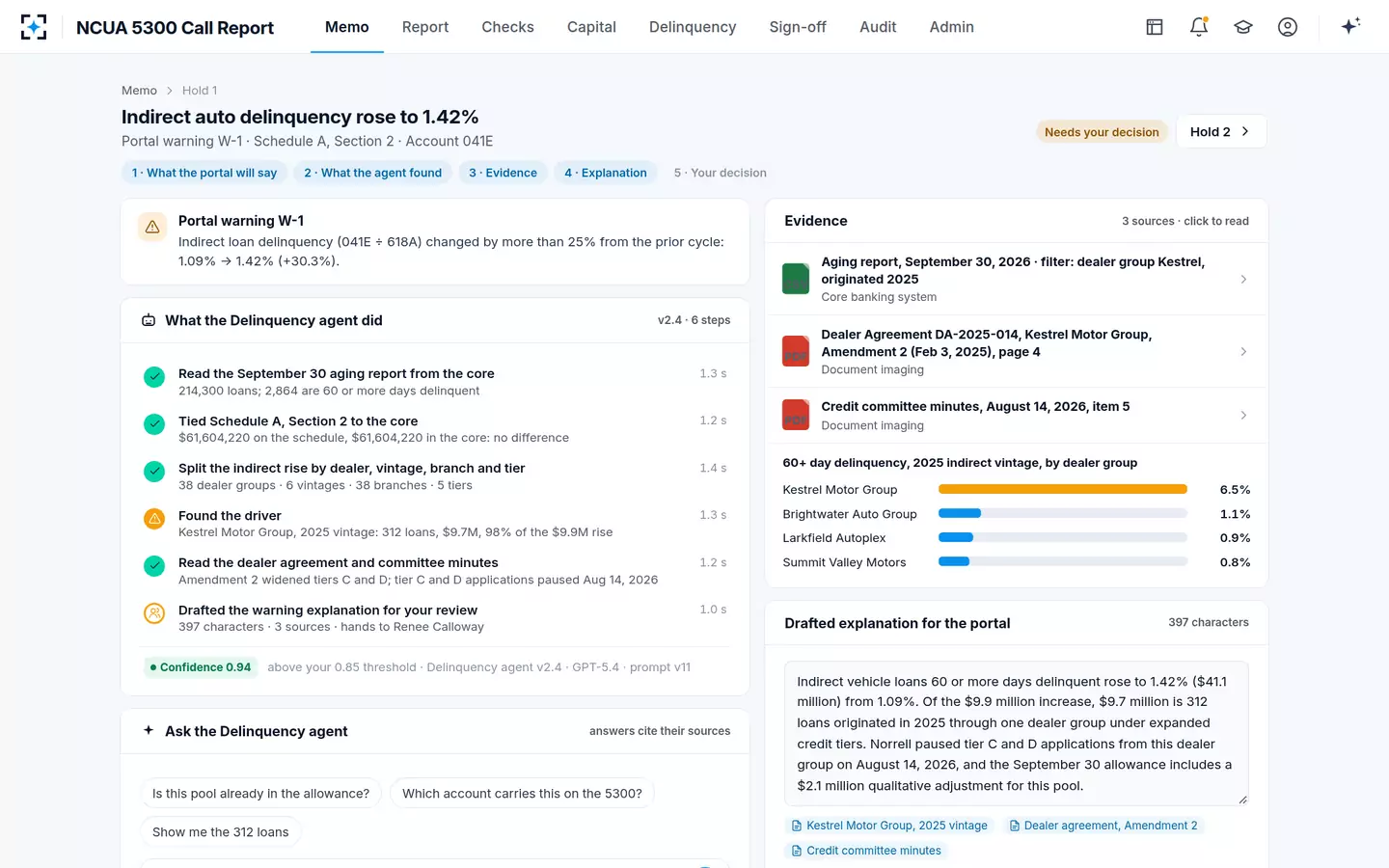Click the Kestrel Motor Group delinquency bar
The image size is (1389, 868).
[1063, 489]
